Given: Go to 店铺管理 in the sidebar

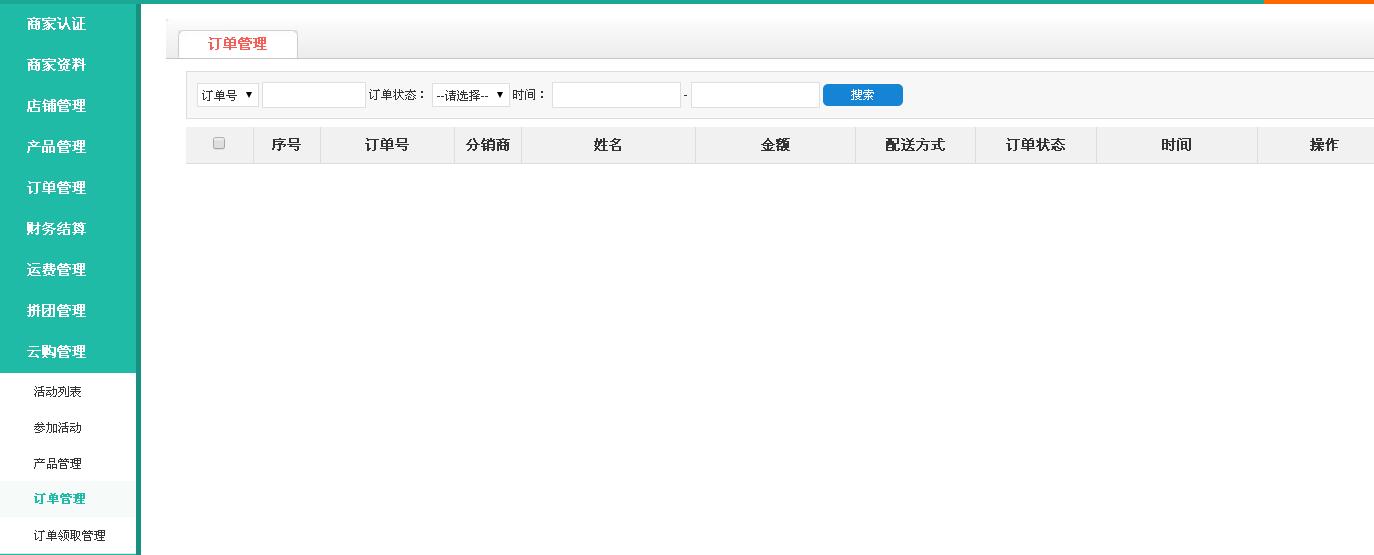Looking at the screenshot, I should tap(57, 106).
